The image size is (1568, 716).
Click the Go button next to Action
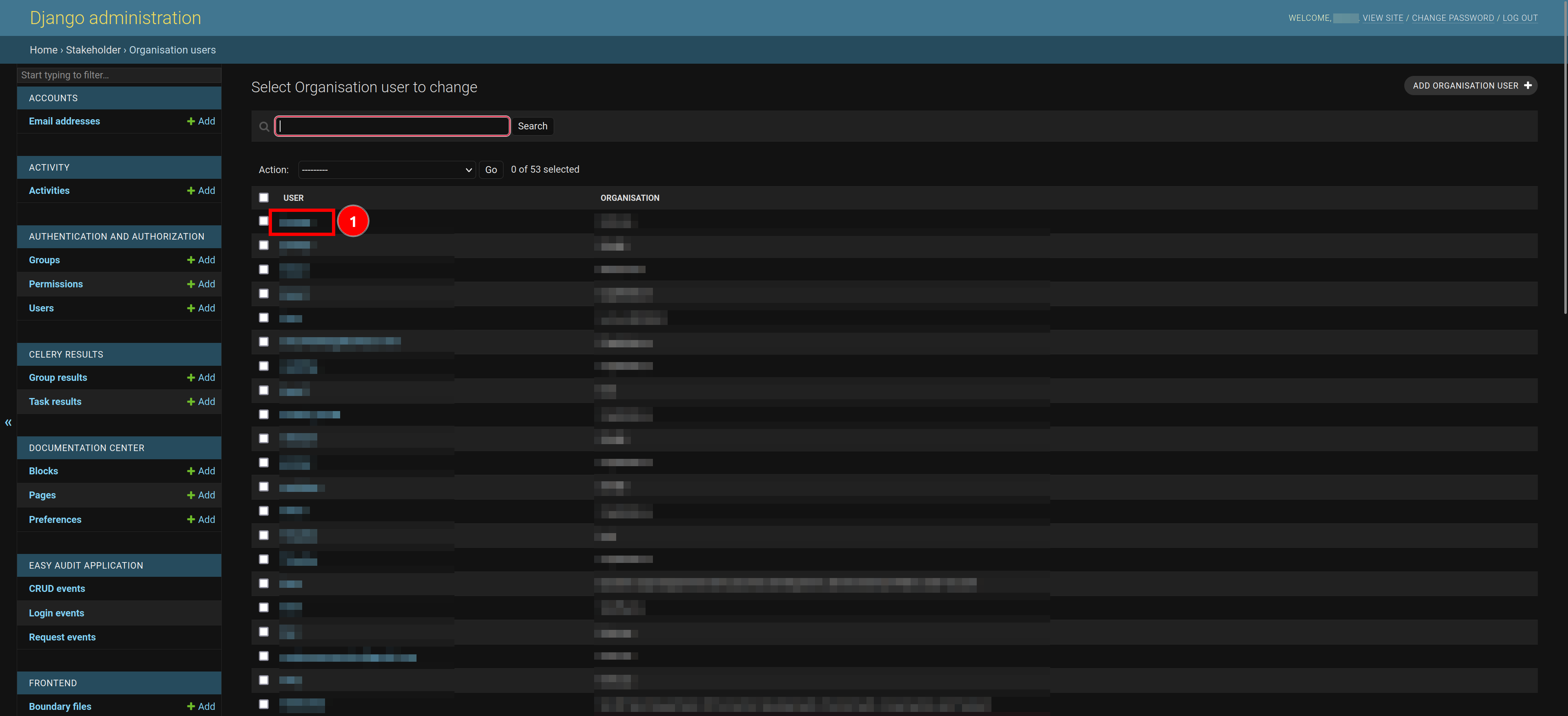click(491, 169)
